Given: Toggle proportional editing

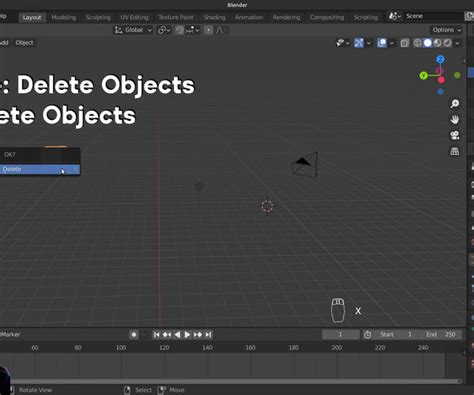Looking at the screenshot, I should click(208, 30).
